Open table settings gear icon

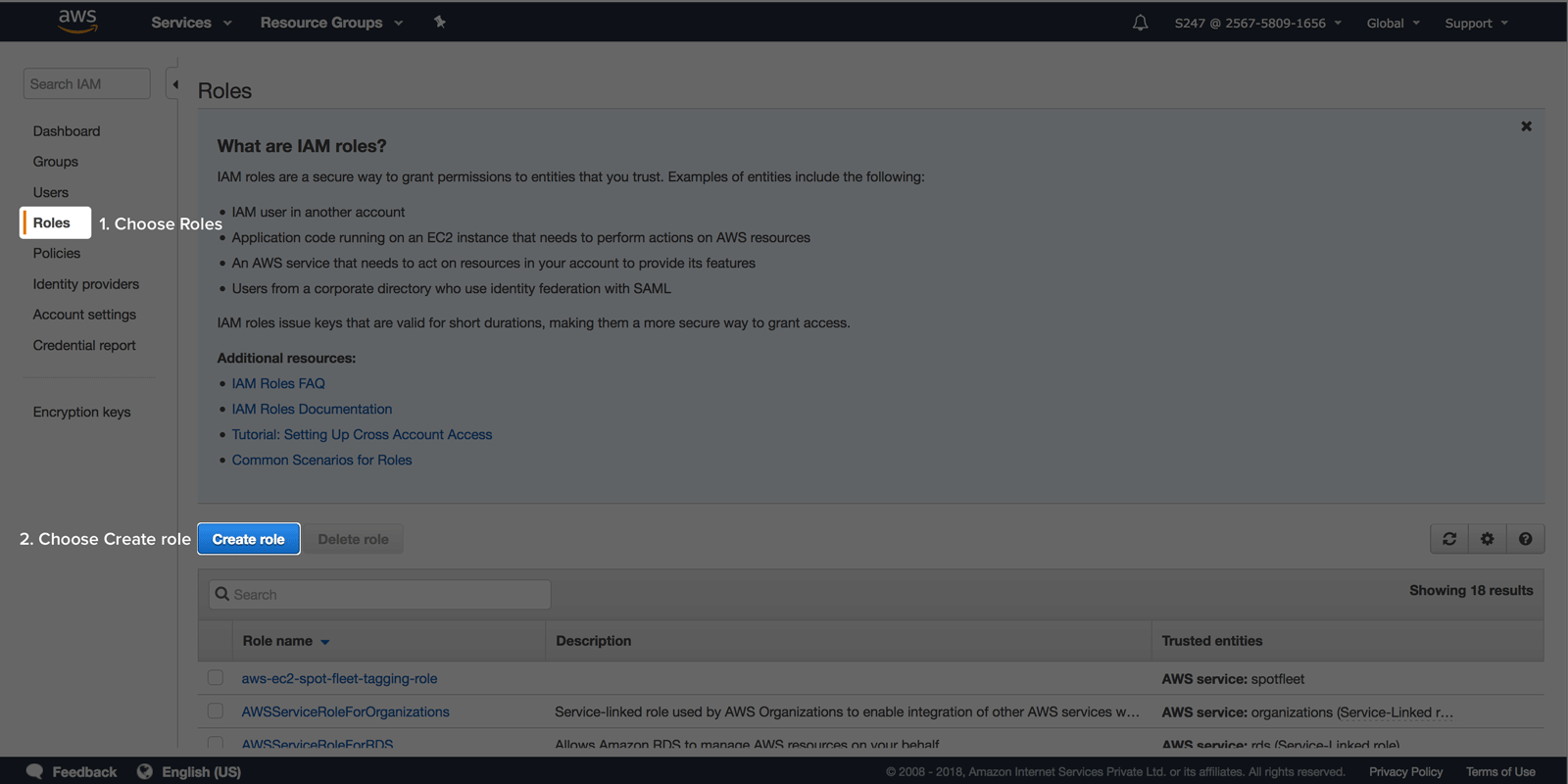coord(1488,539)
